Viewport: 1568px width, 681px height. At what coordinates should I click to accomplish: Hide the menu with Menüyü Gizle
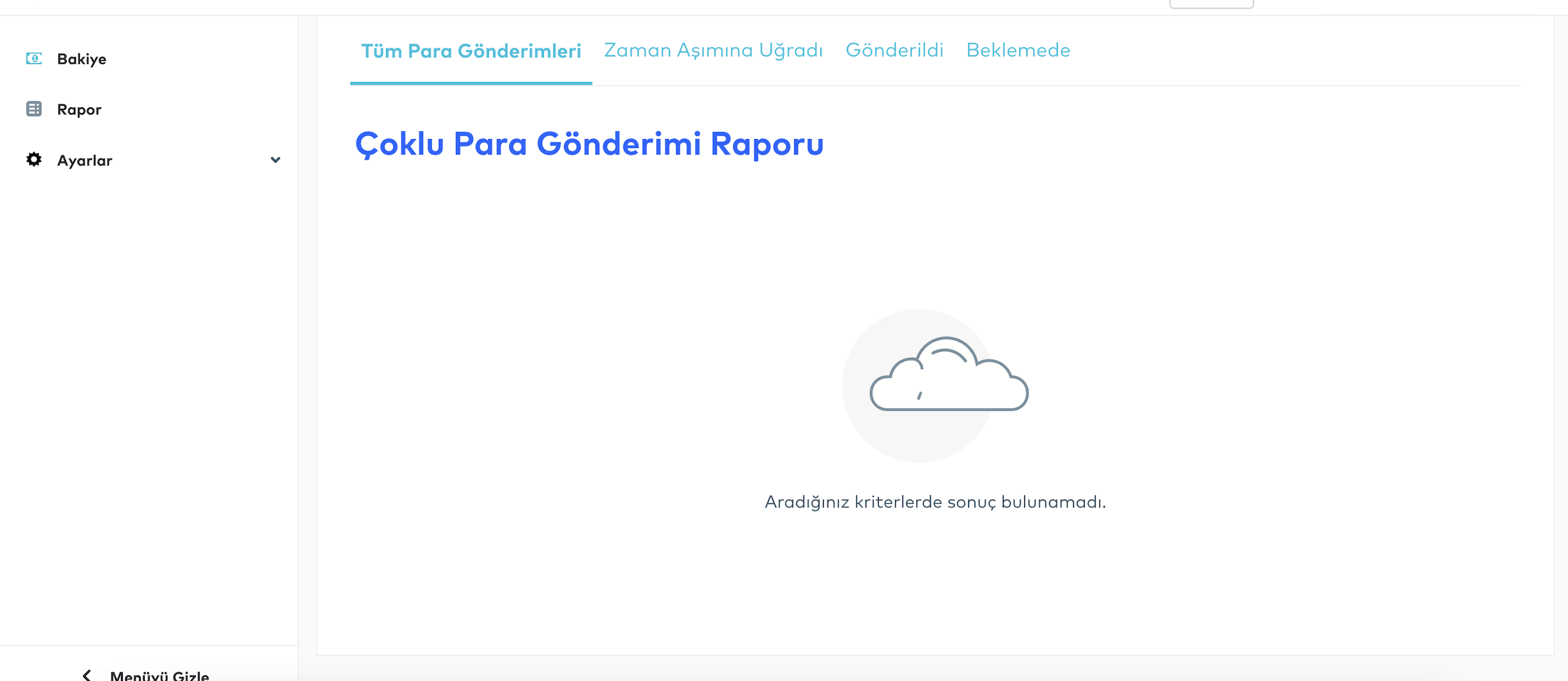(x=159, y=674)
